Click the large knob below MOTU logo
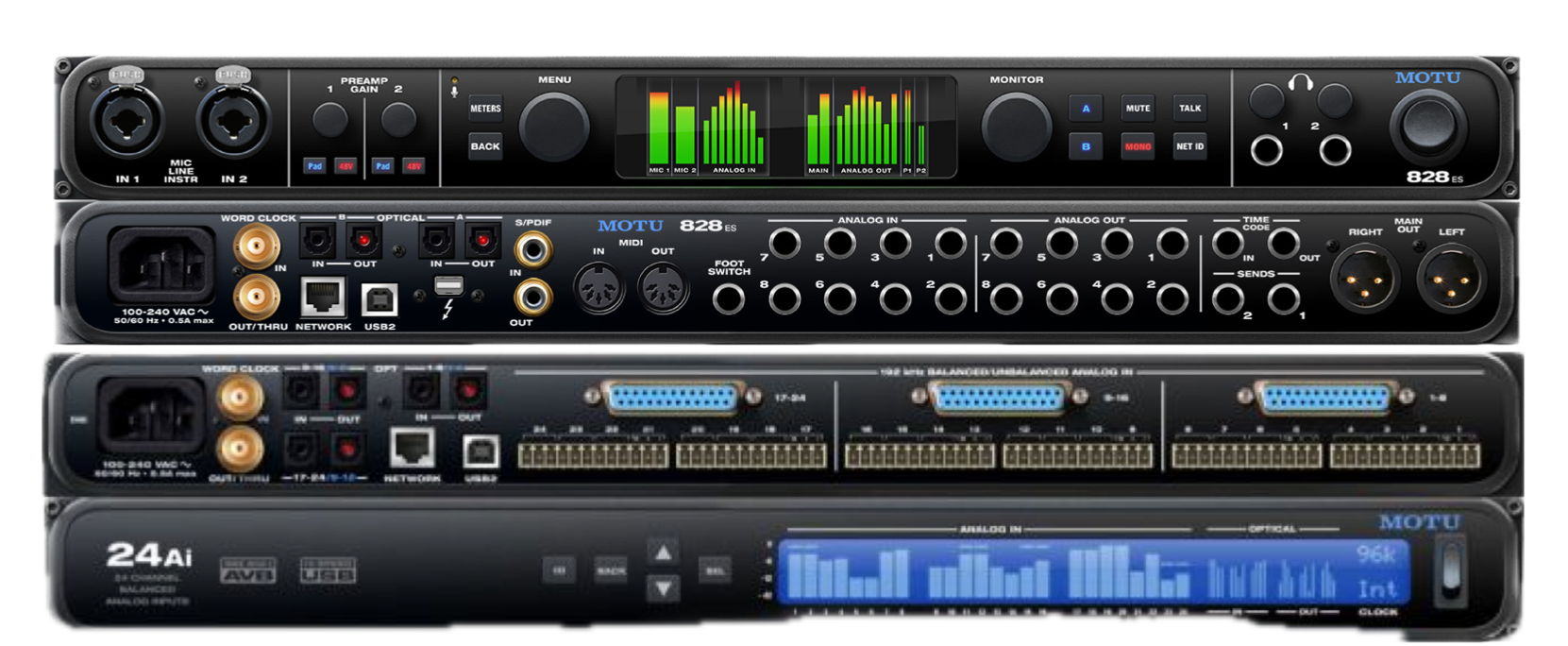The width and height of the screenshot is (1568, 646). 1427,127
